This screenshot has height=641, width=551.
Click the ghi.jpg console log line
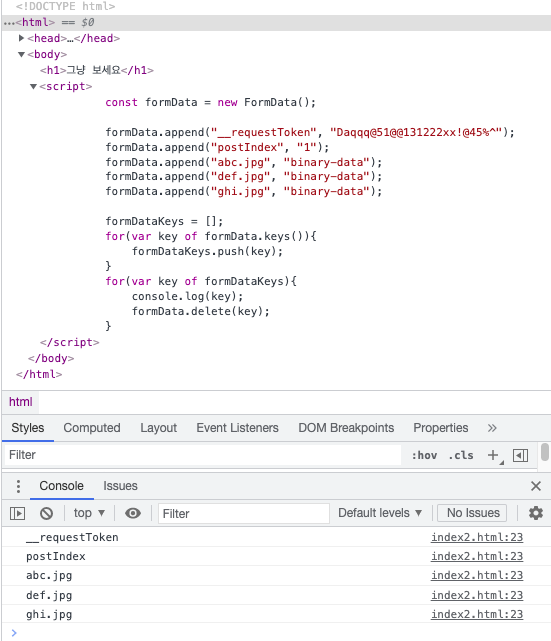[49, 614]
